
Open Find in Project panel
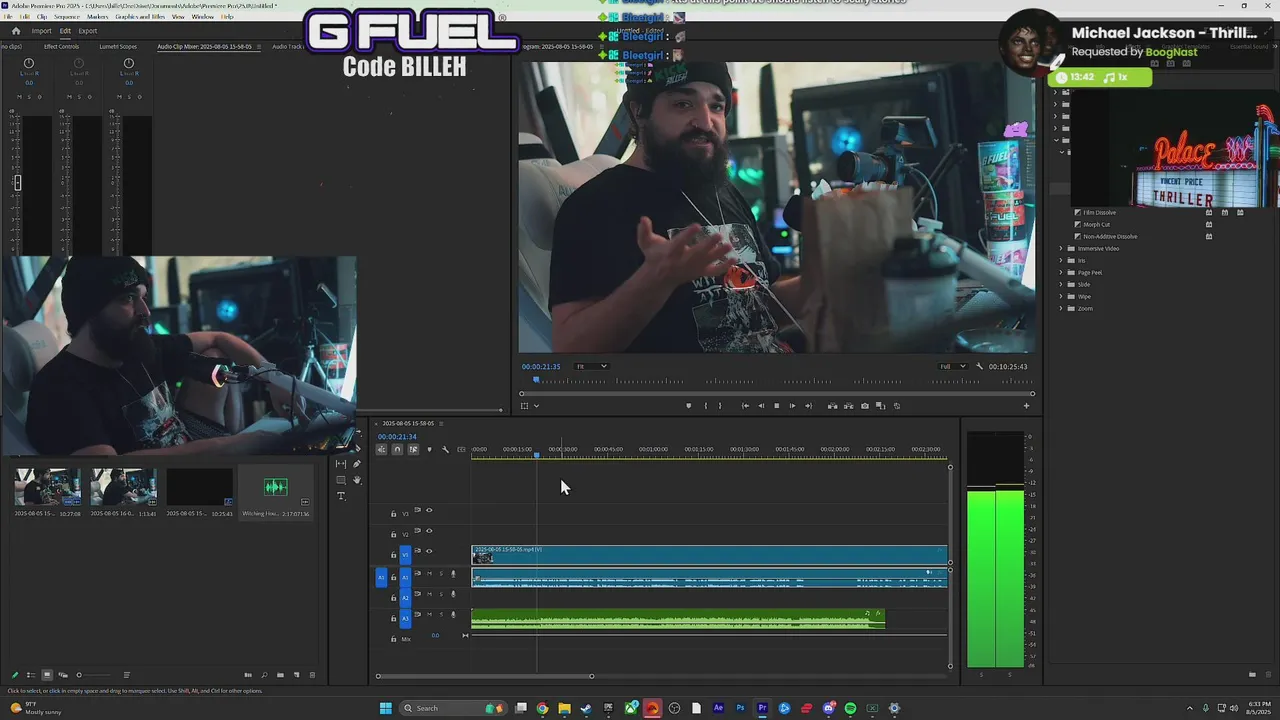point(264,675)
